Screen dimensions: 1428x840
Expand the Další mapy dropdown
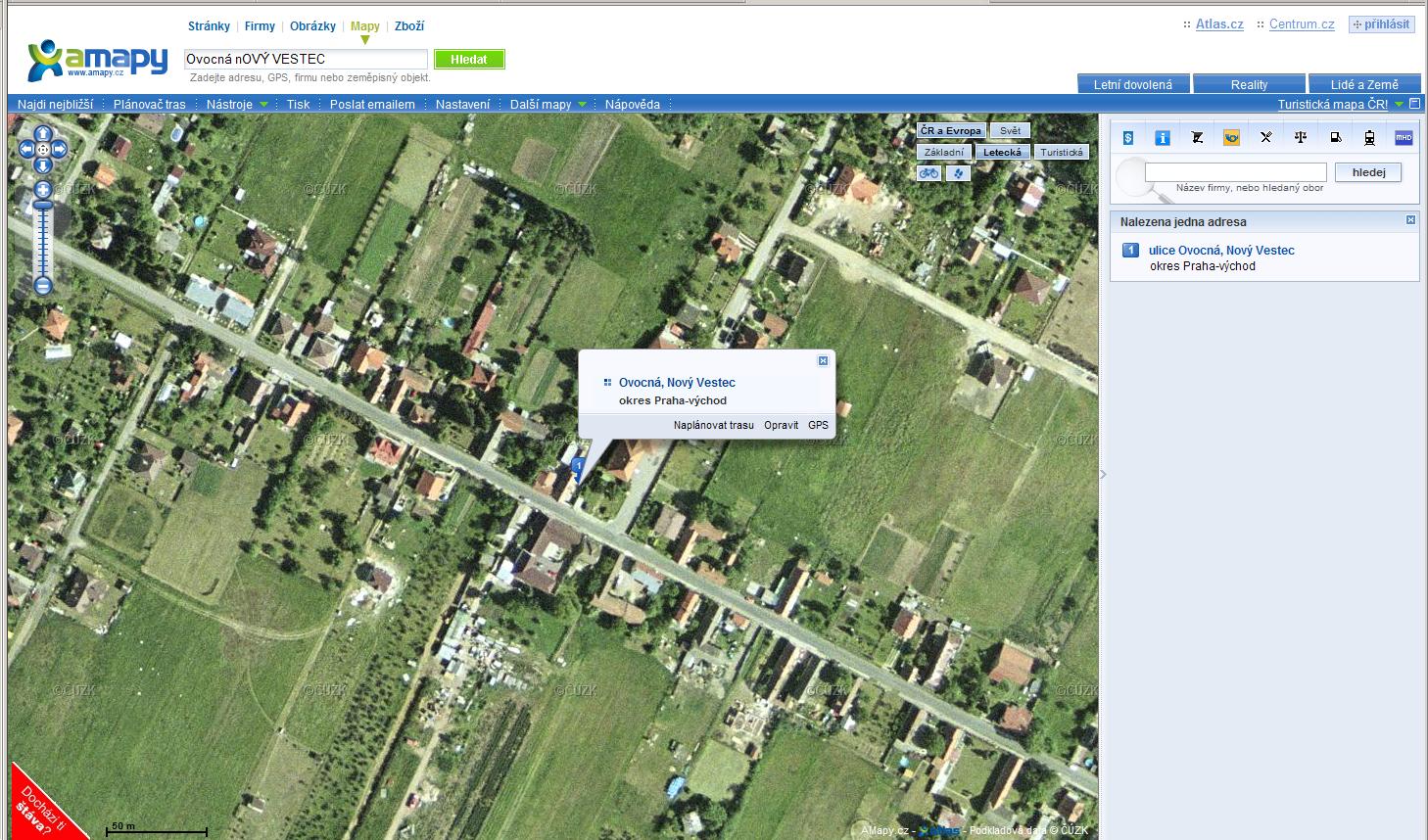tap(547, 104)
